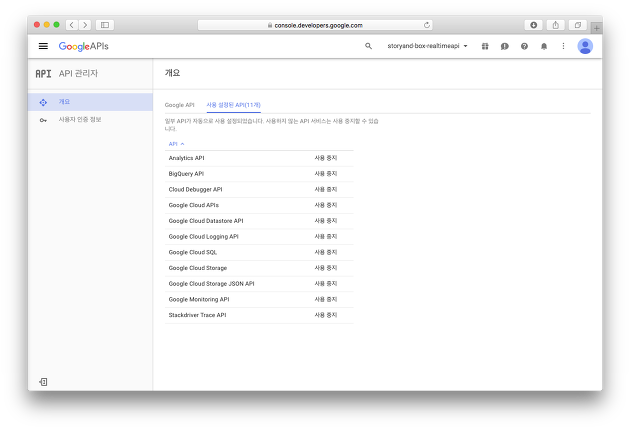The height and width of the screenshot is (430, 630).
Task: Open 사용자 인증 정보 in the sidebar
Action: 90,120
